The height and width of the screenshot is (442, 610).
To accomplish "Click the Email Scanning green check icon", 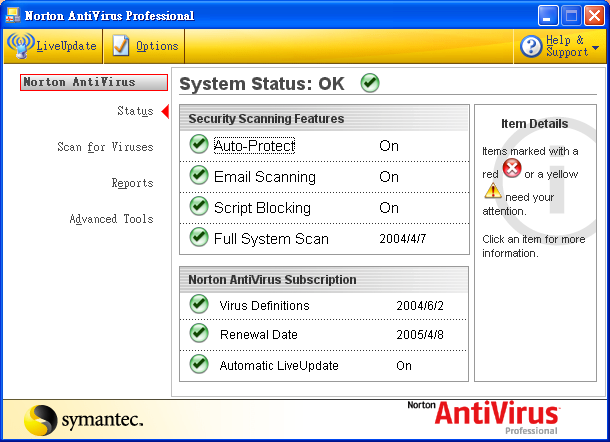I will click(199, 175).
